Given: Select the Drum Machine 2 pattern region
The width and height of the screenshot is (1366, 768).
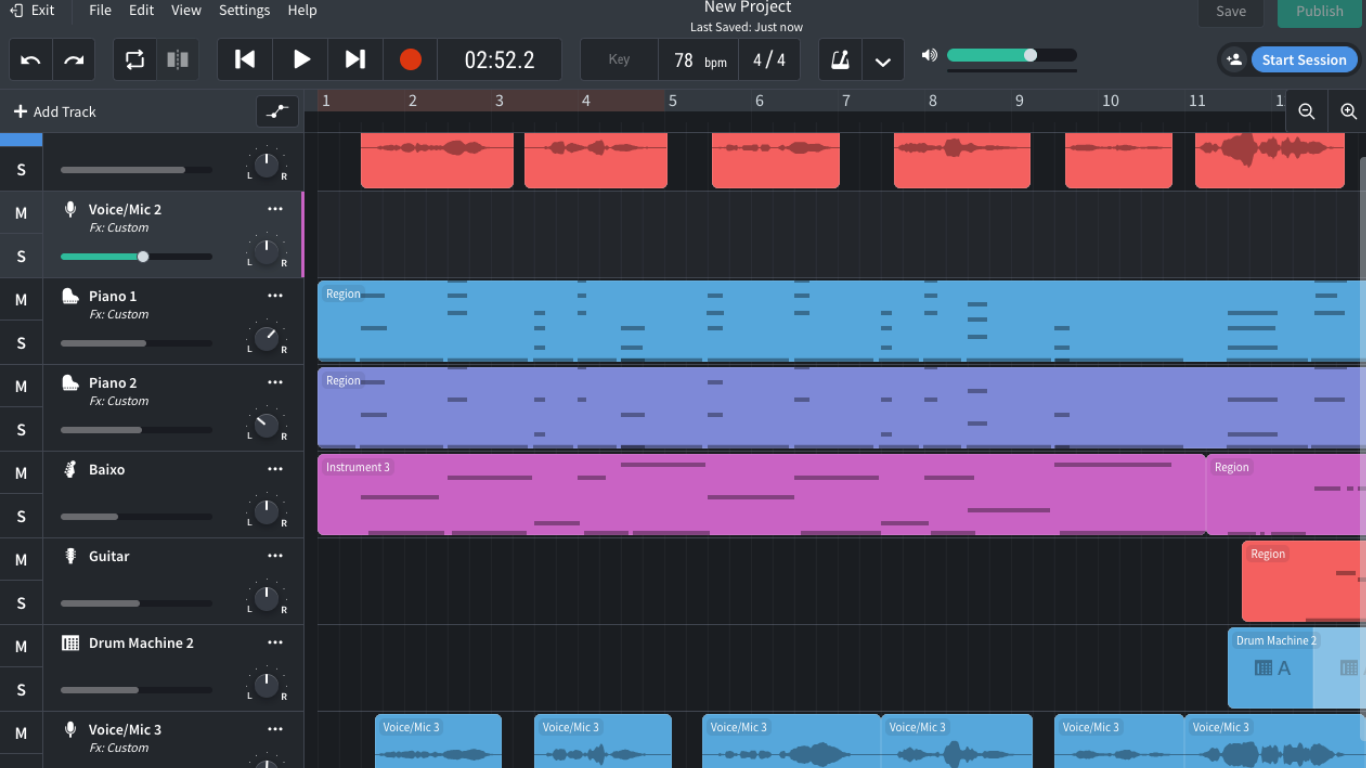Looking at the screenshot, I should click(x=1297, y=668).
